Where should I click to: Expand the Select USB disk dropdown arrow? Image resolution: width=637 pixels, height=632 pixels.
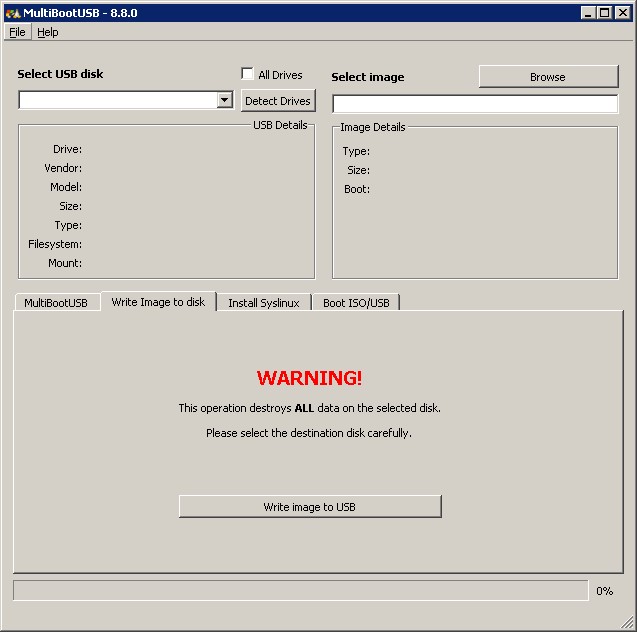[x=224, y=100]
